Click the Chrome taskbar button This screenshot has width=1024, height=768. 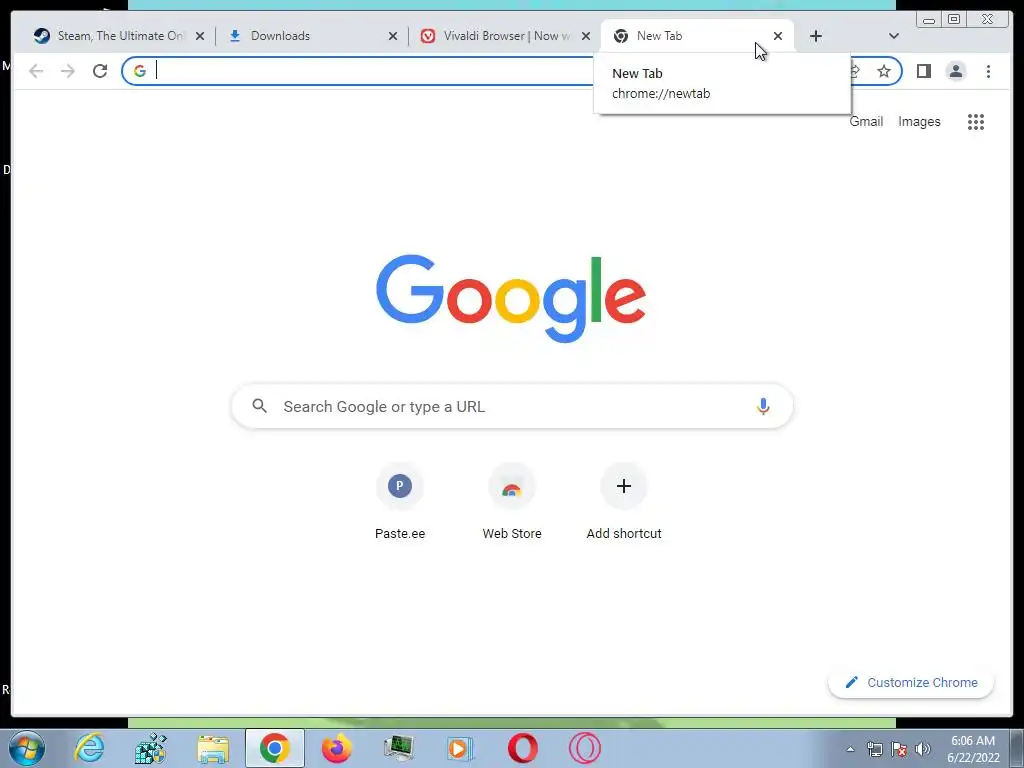point(274,748)
